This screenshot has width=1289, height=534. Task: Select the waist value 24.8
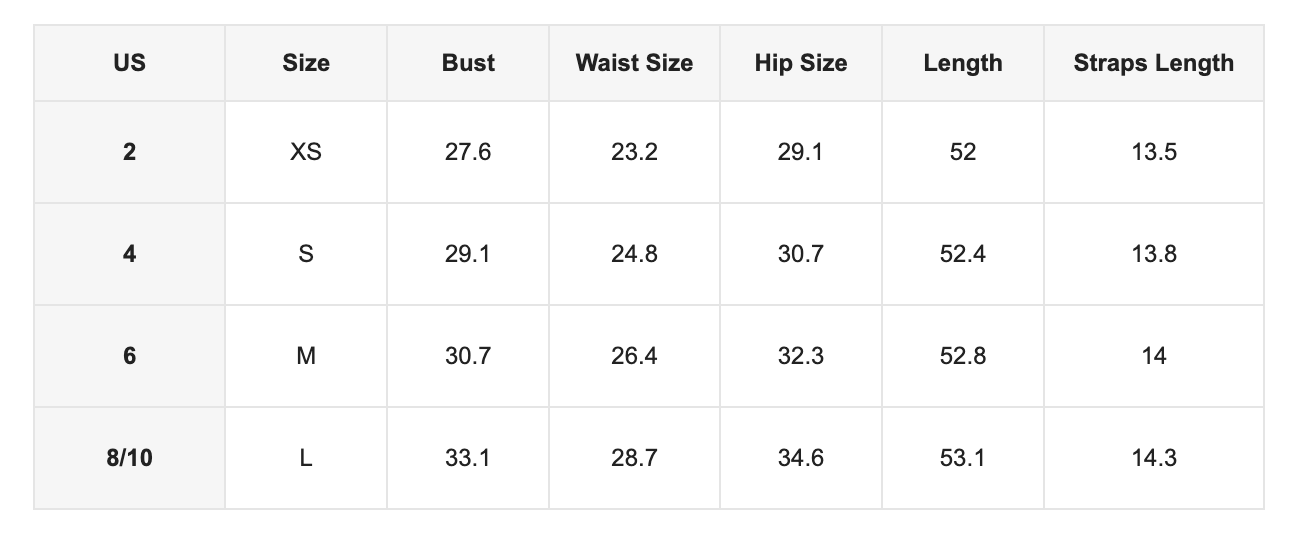coord(634,254)
